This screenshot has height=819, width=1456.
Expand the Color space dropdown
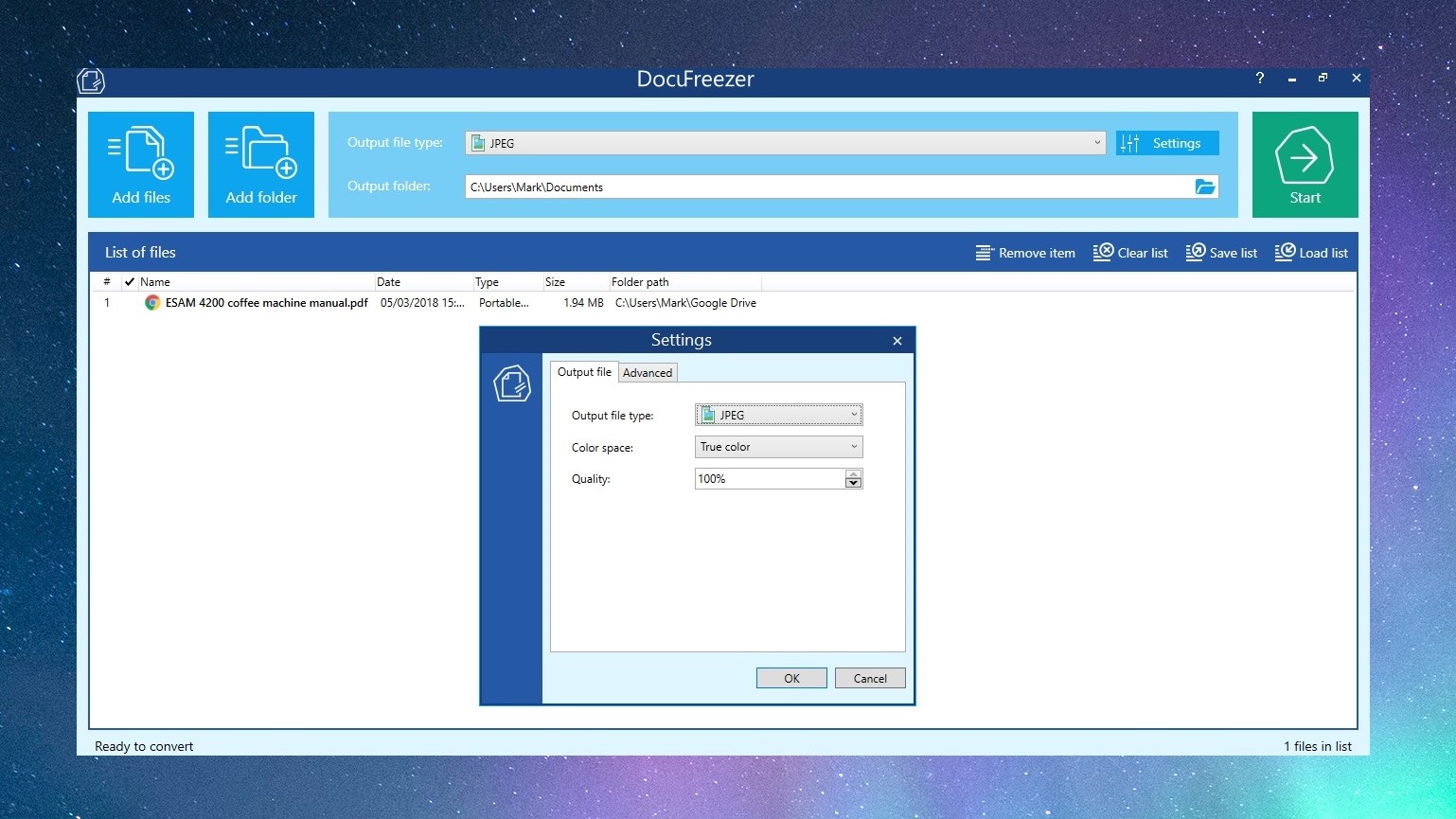[x=779, y=447]
